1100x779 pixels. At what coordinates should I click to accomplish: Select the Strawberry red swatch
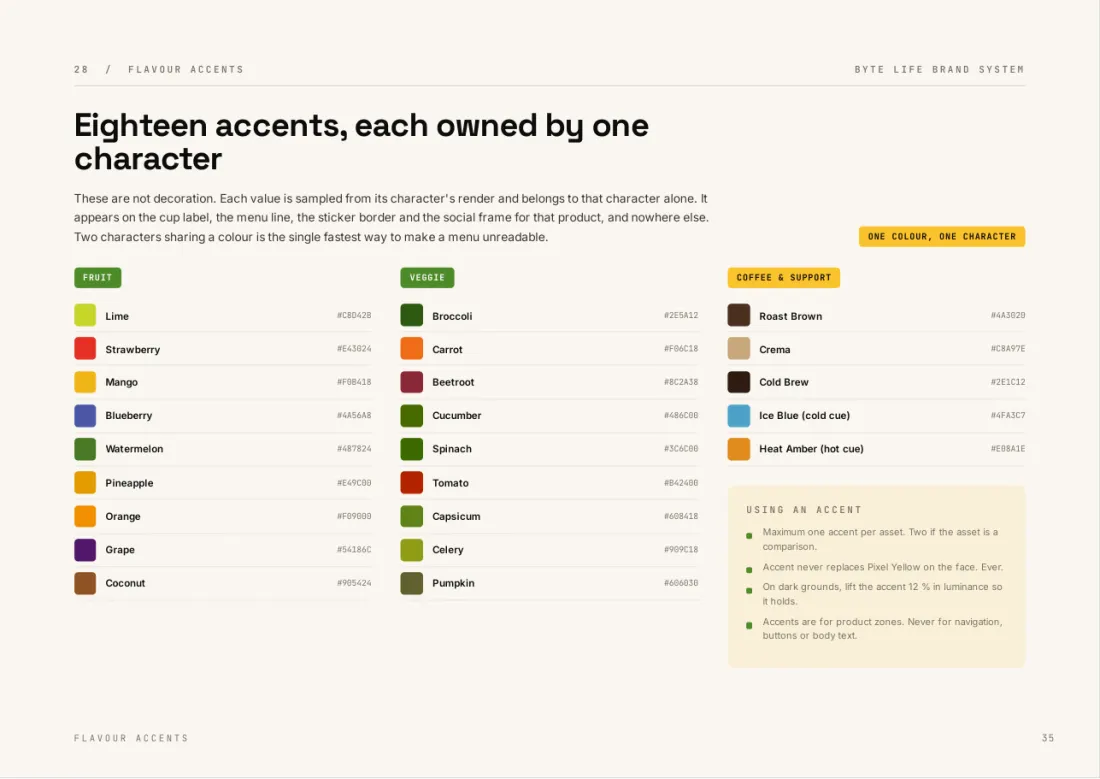click(85, 348)
